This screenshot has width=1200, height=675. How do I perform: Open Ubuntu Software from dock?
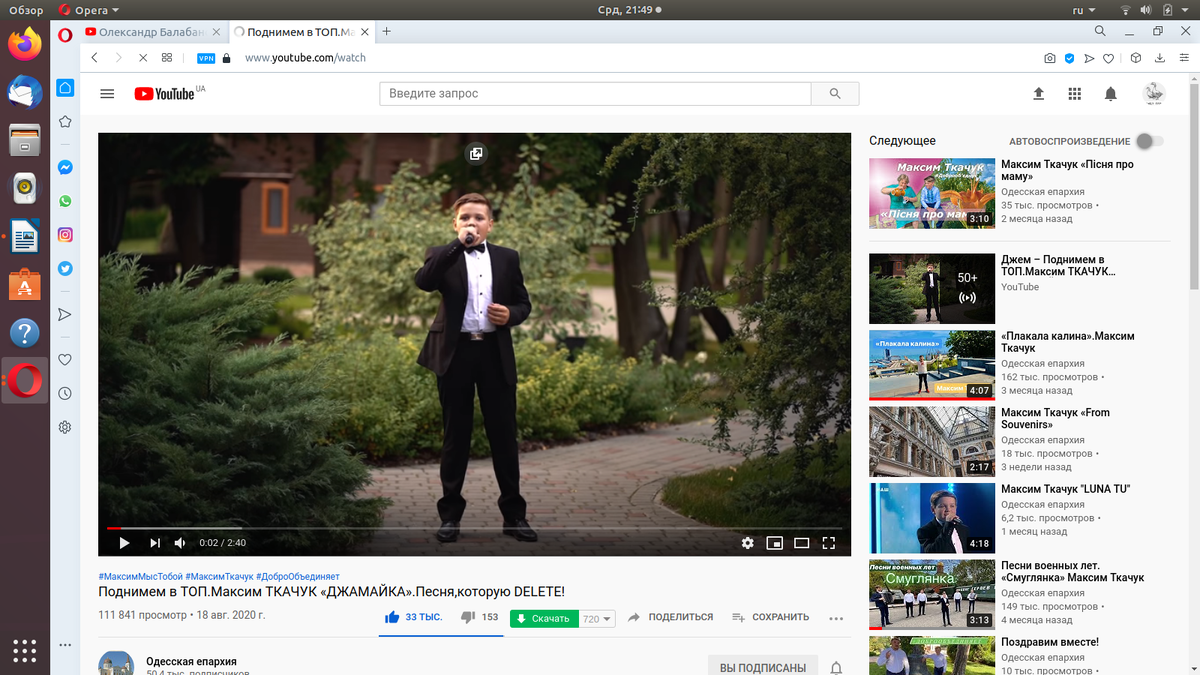[25, 285]
